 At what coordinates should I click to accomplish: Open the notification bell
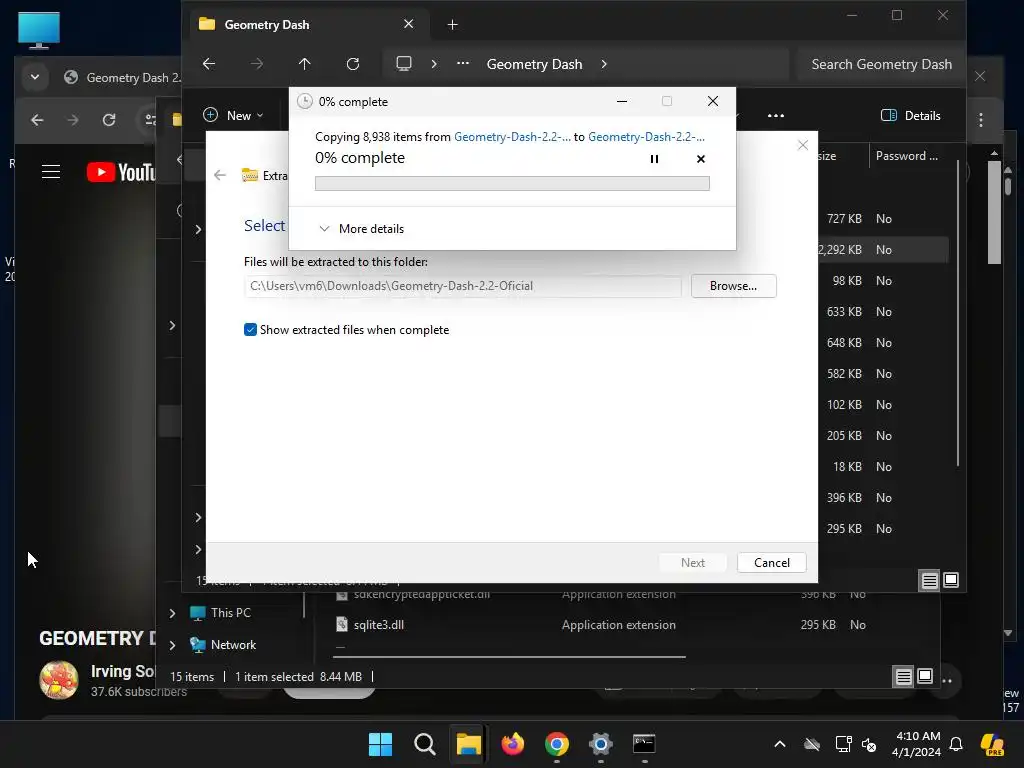click(956, 744)
